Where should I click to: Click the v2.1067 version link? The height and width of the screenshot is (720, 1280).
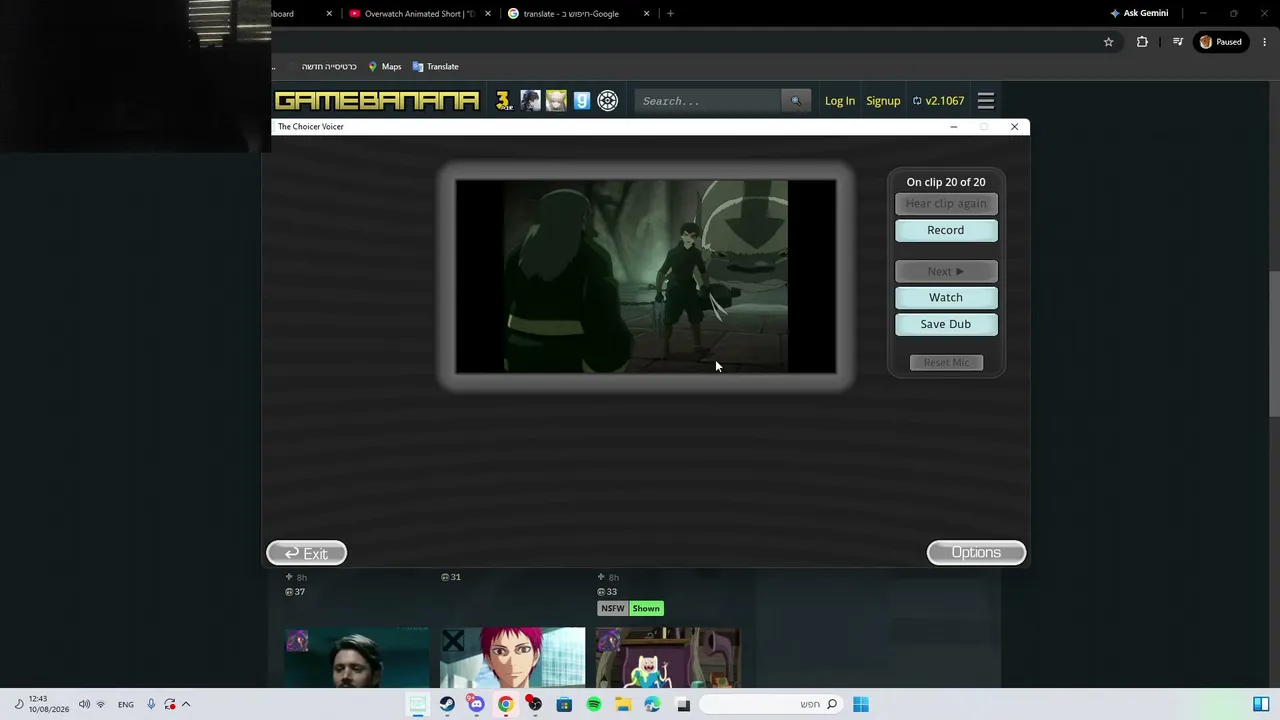(x=938, y=101)
